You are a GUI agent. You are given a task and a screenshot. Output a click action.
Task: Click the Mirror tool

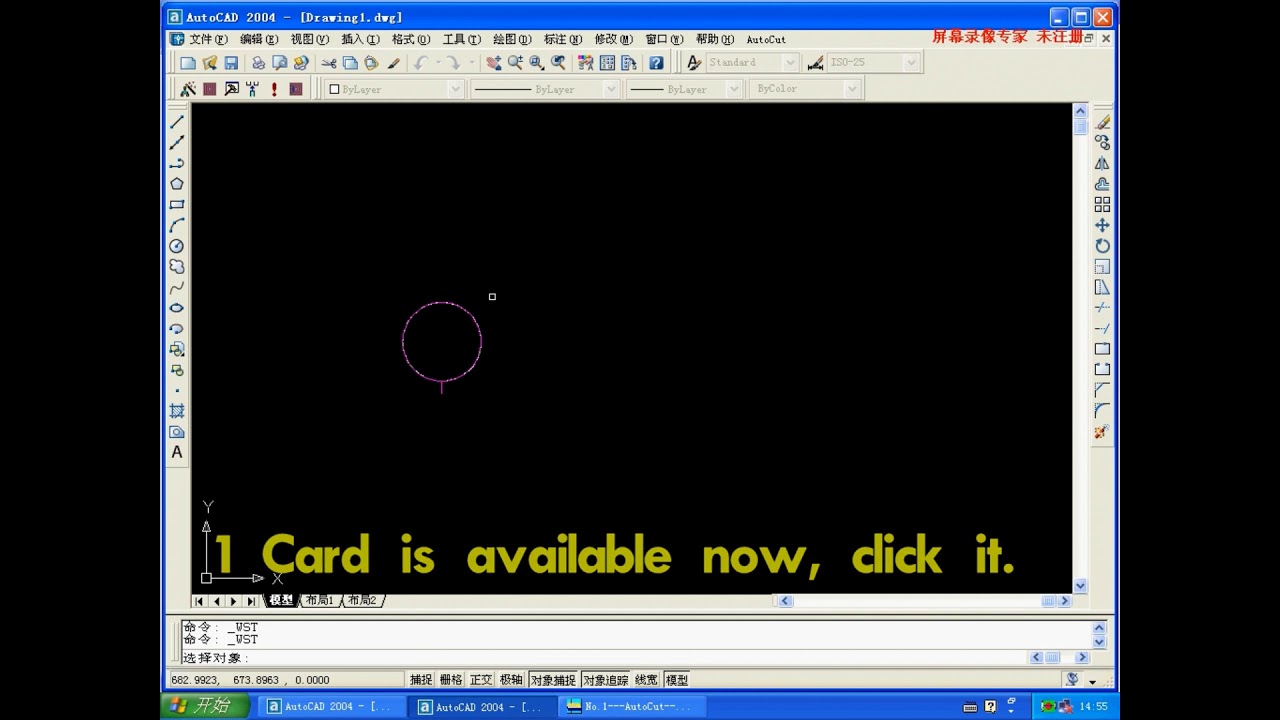coord(1102,163)
